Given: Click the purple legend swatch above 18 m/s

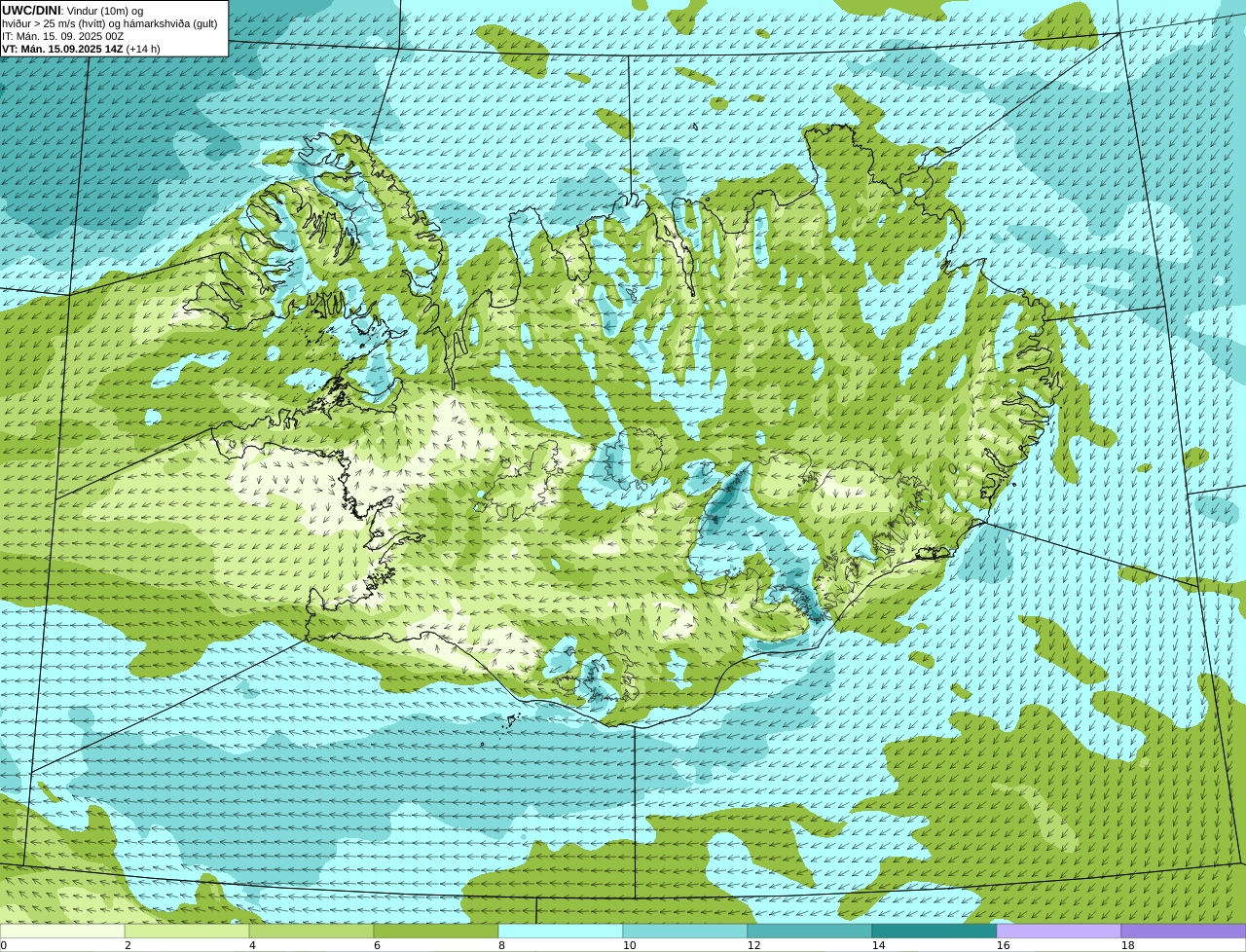Looking at the screenshot, I should coord(1184,931).
